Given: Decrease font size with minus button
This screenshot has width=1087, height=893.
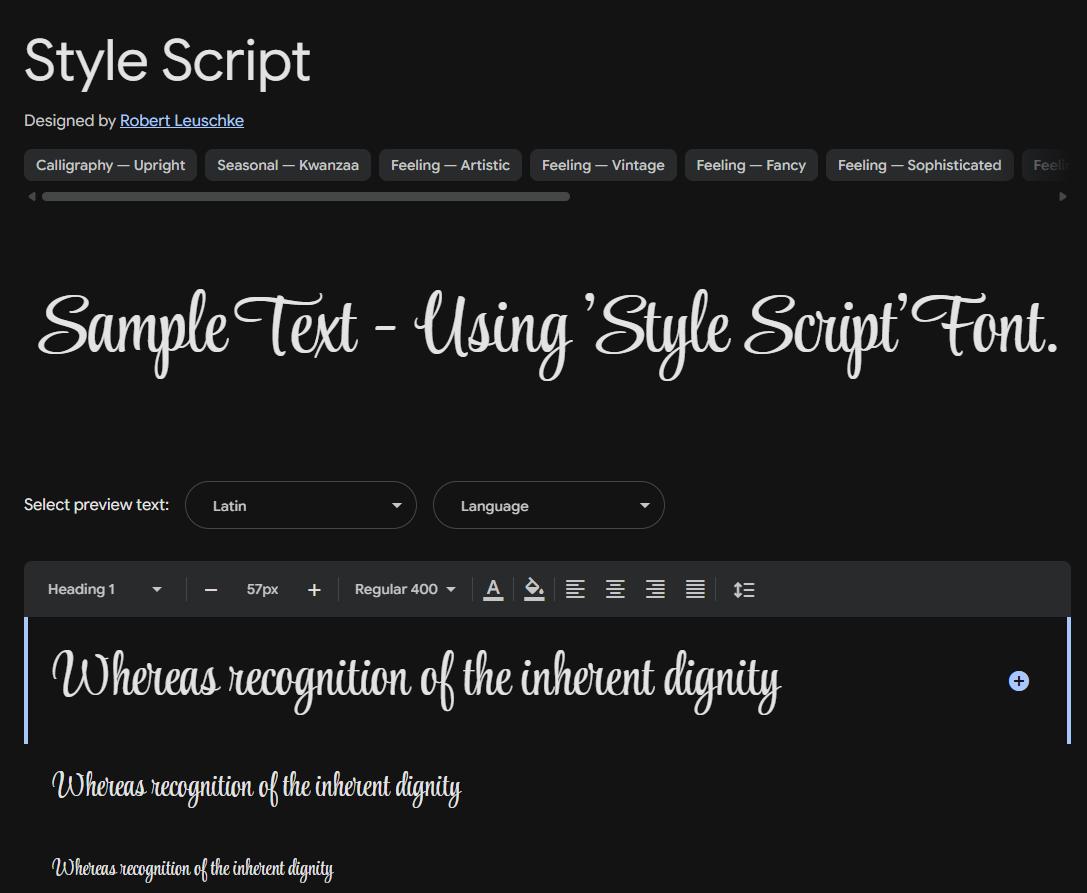Looking at the screenshot, I should click(x=211, y=590).
